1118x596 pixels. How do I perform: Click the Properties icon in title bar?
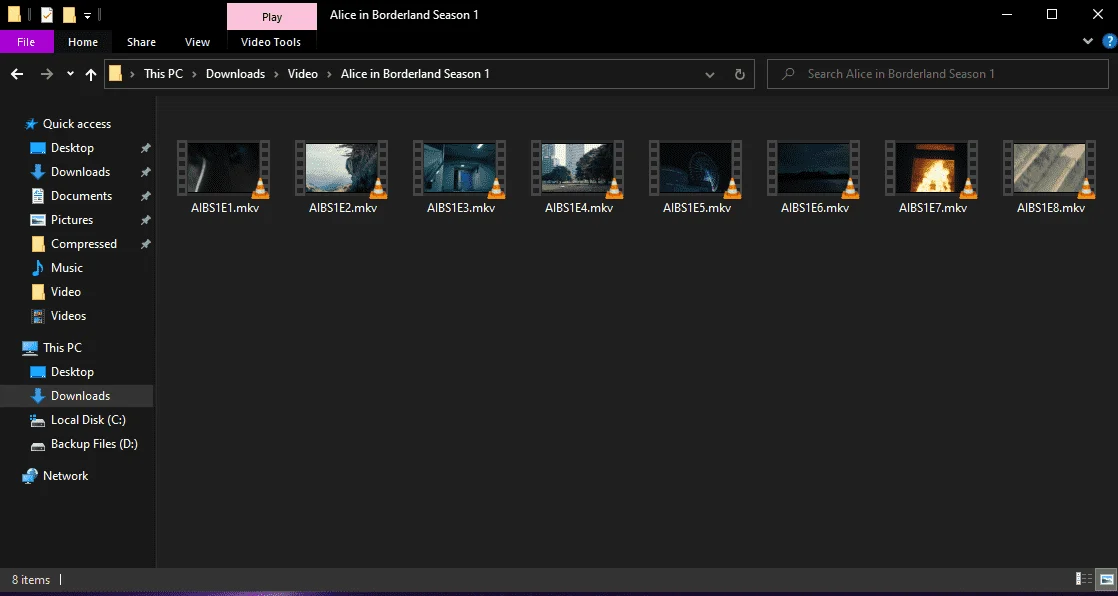[x=46, y=14]
